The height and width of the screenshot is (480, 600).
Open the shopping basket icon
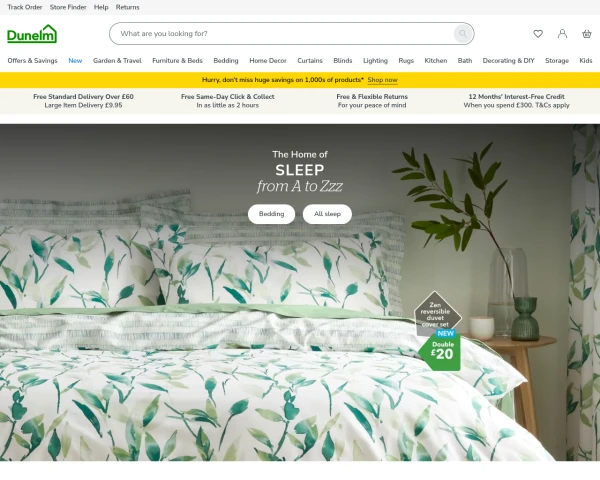pos(587,34)
